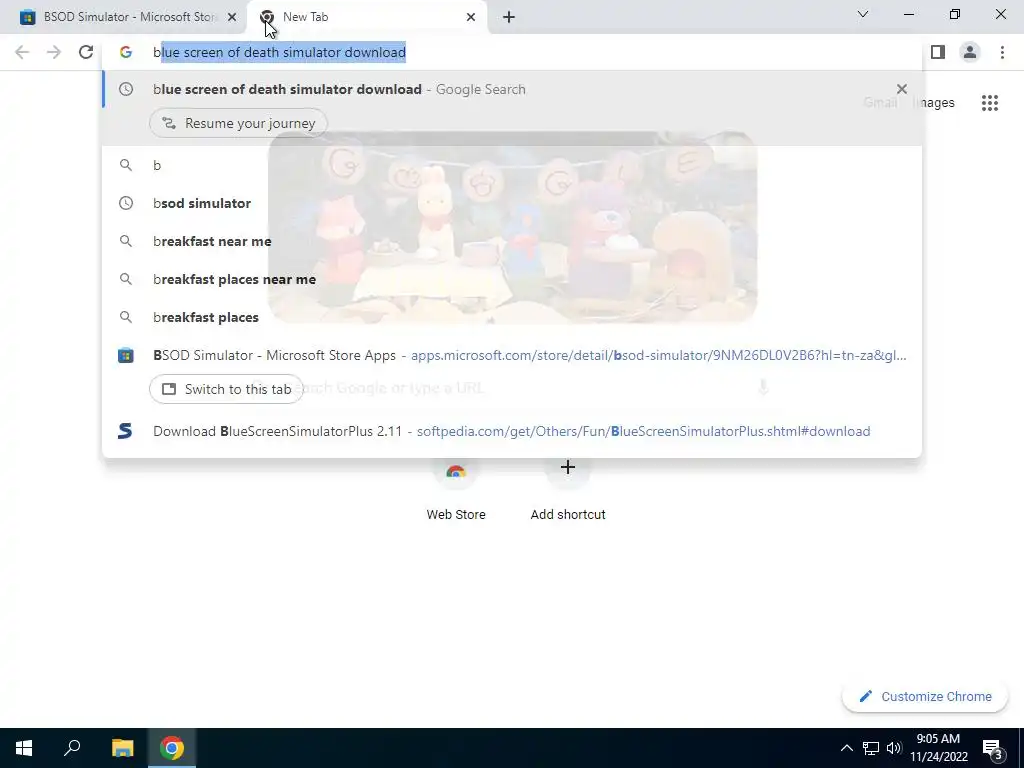1024x768 pixels.
Task: Open the notification center icon
Action: click(993, 749)
